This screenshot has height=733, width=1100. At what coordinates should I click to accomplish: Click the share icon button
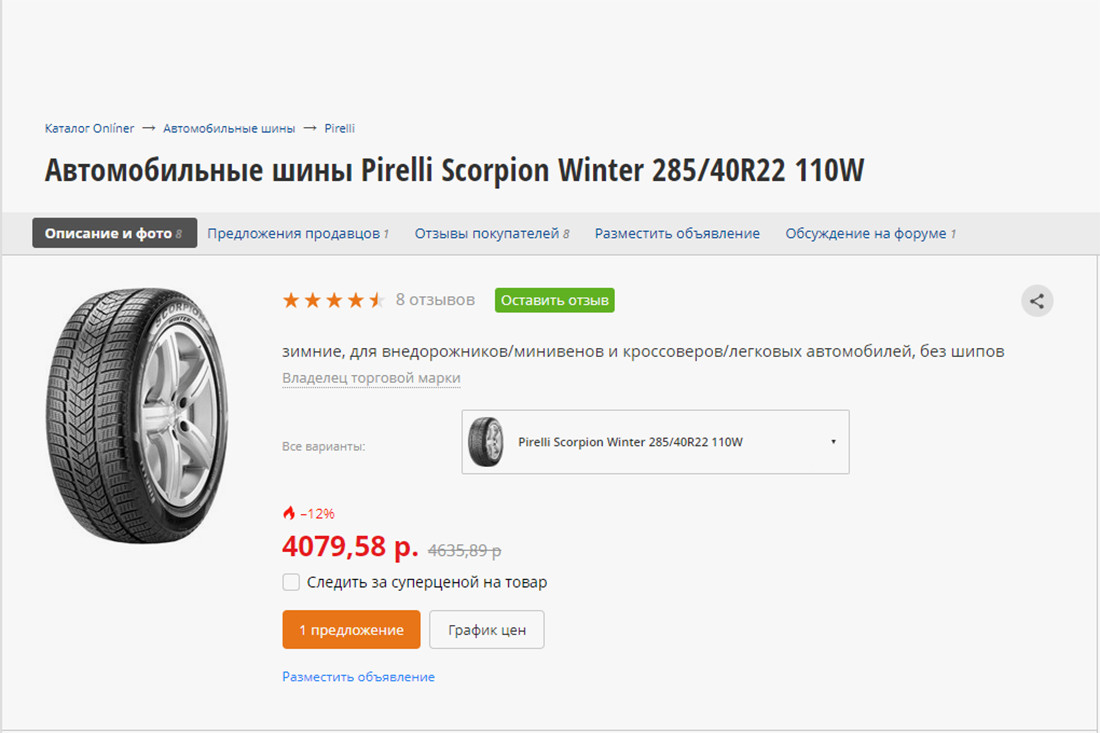(1037, 301)
